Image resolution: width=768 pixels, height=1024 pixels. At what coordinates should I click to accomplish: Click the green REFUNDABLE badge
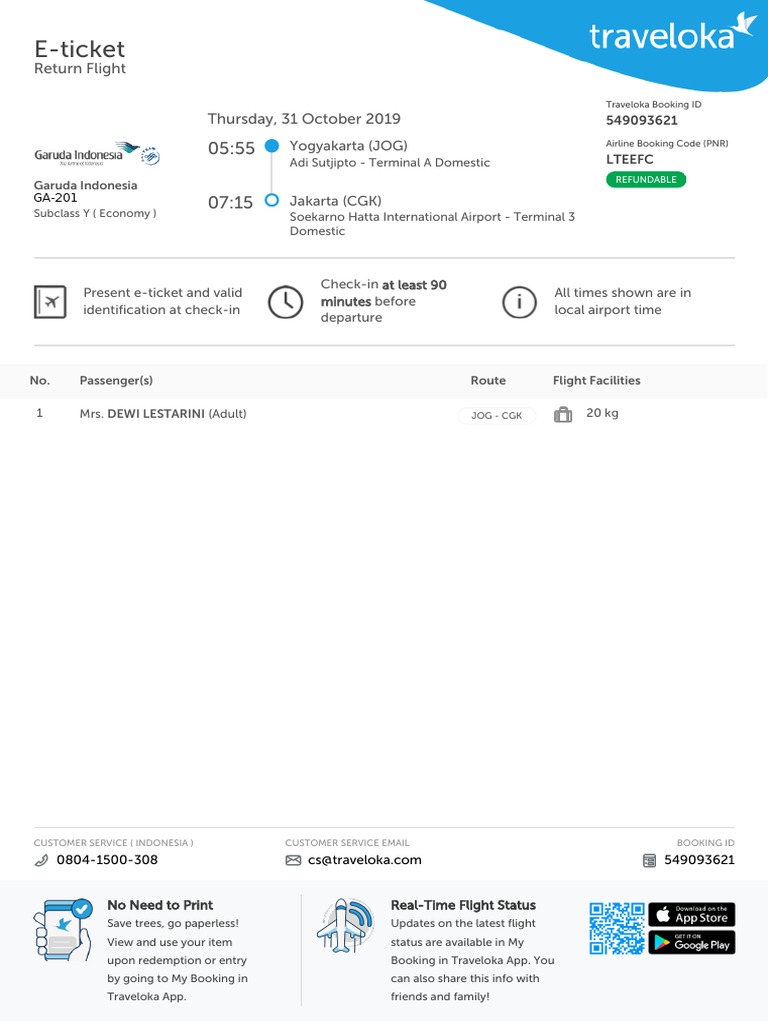(x=646, y=180)
